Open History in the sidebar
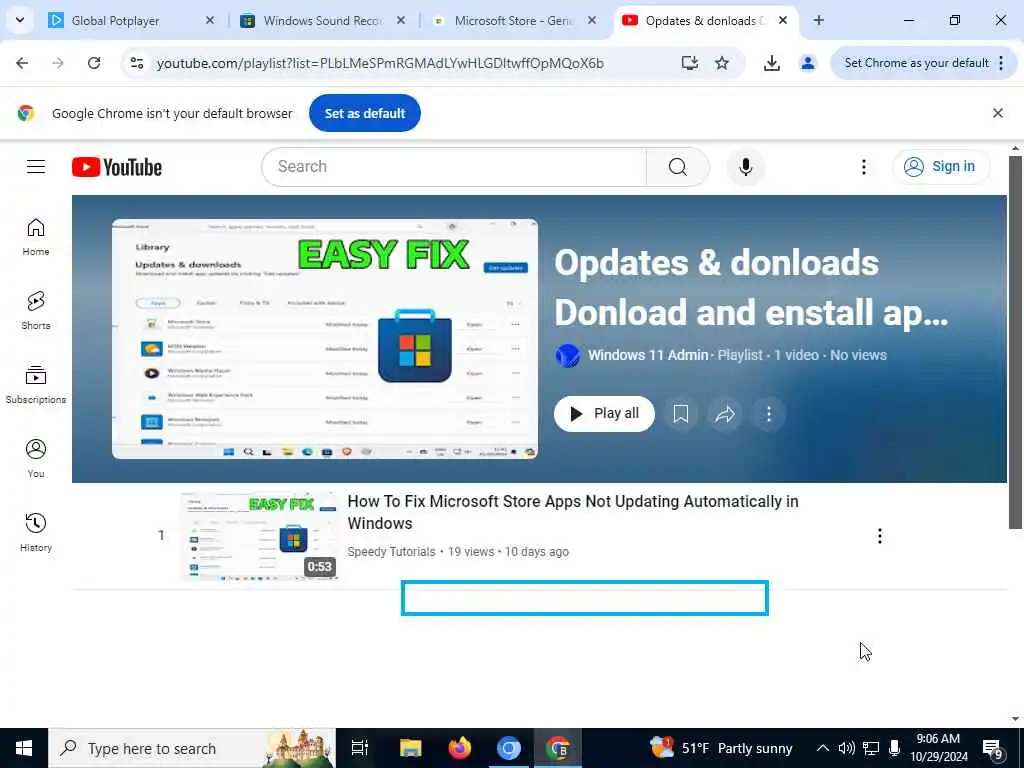Screen dimensions: 1024x768 click(36, 533)
